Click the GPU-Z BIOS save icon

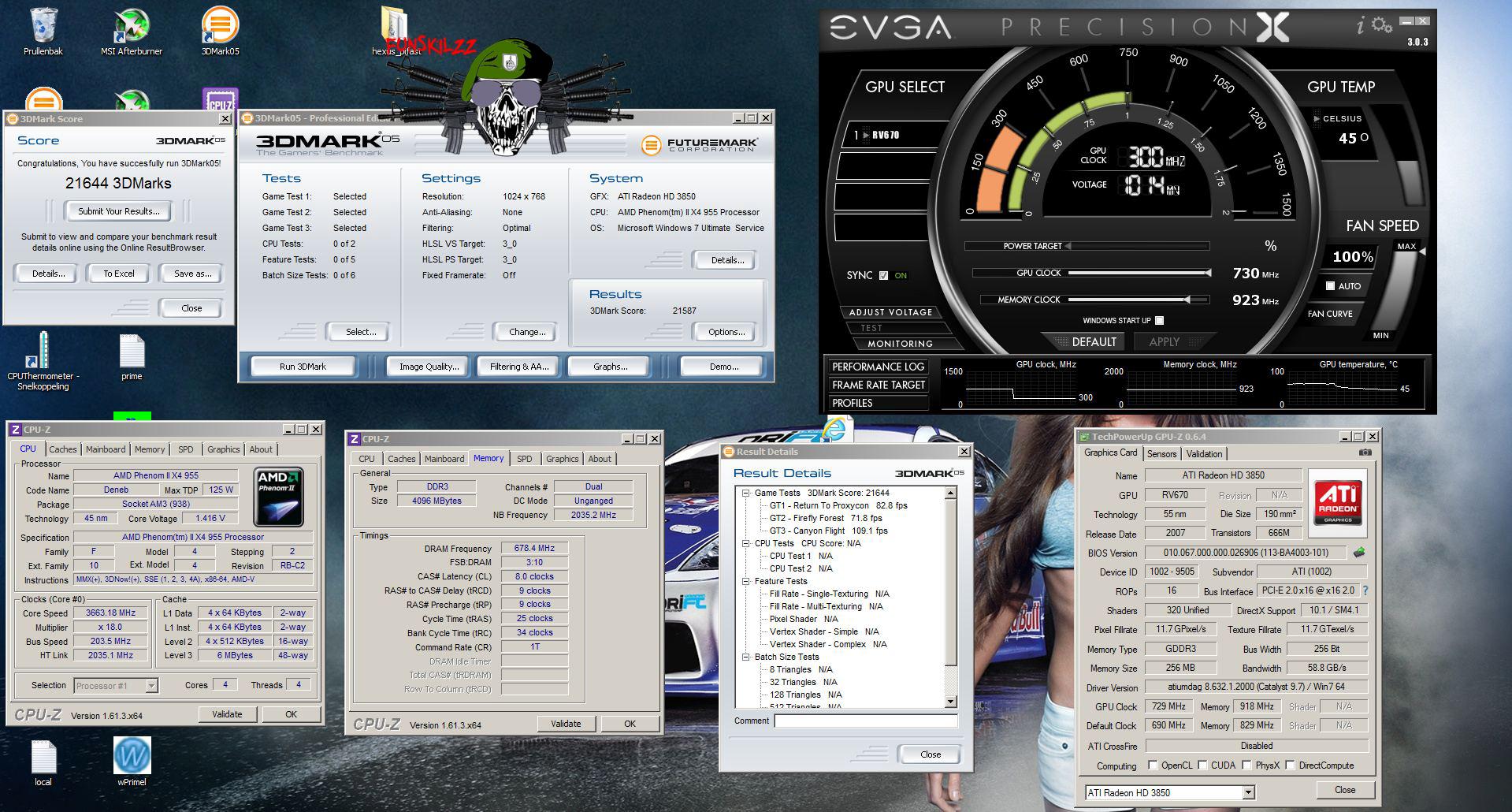tap(1359, 553)
